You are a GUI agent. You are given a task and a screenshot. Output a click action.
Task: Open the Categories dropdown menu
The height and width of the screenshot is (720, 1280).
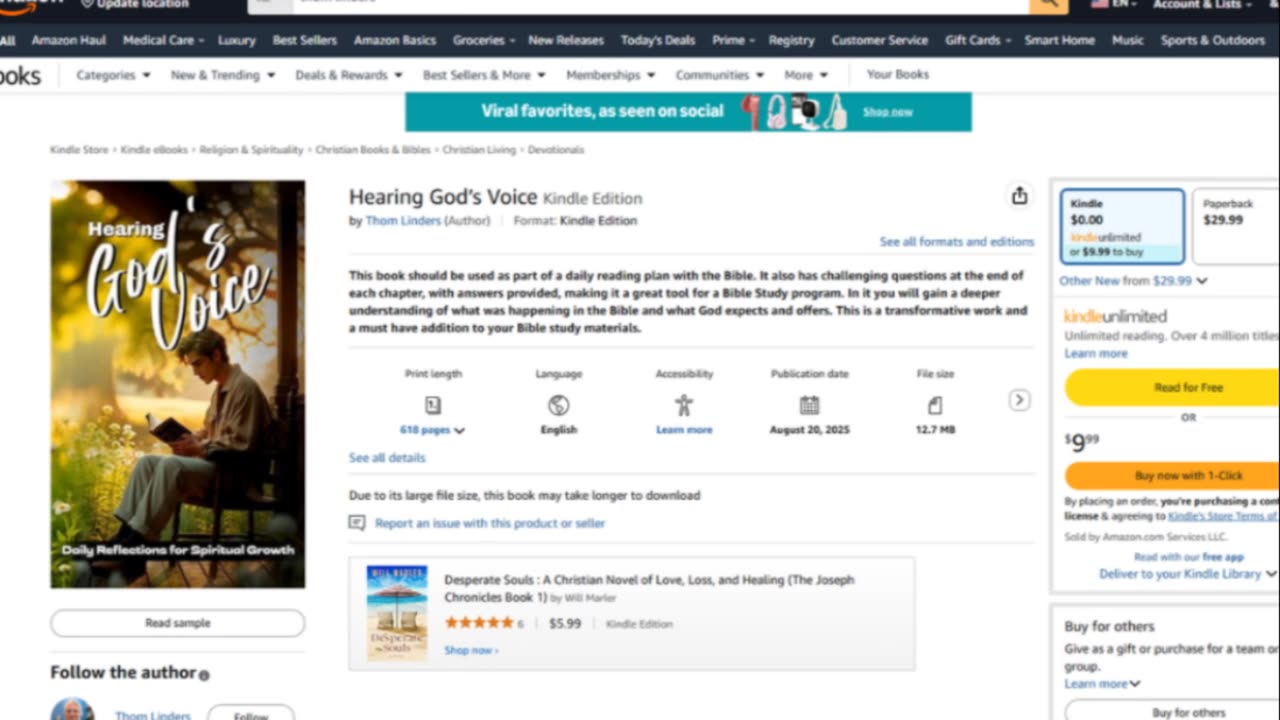coord(113,75)
